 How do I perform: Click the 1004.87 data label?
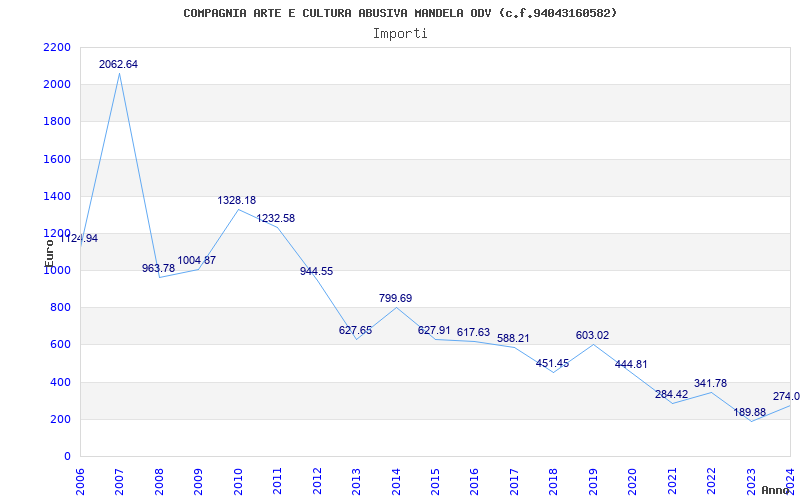tap(196, 260)
